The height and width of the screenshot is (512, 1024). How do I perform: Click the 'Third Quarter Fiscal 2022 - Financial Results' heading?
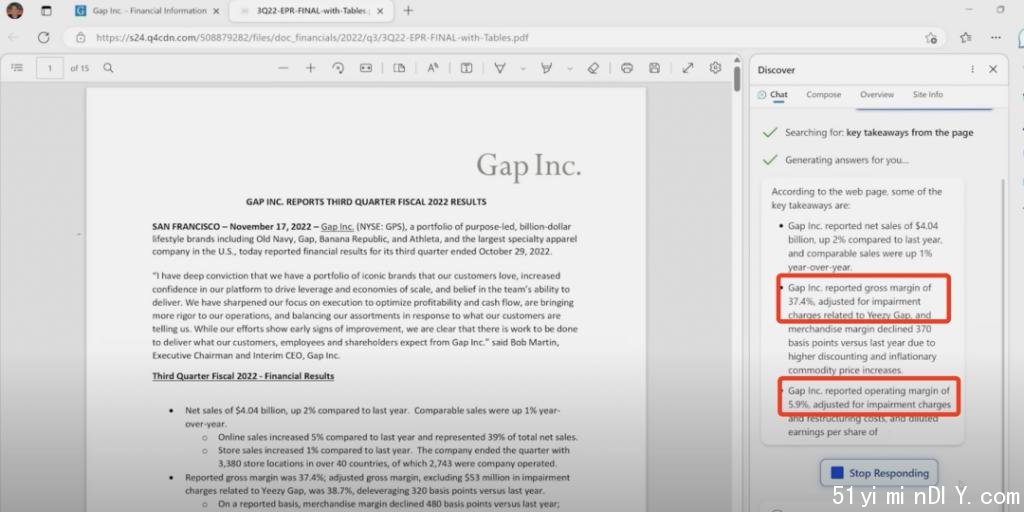tap(243, 376)
